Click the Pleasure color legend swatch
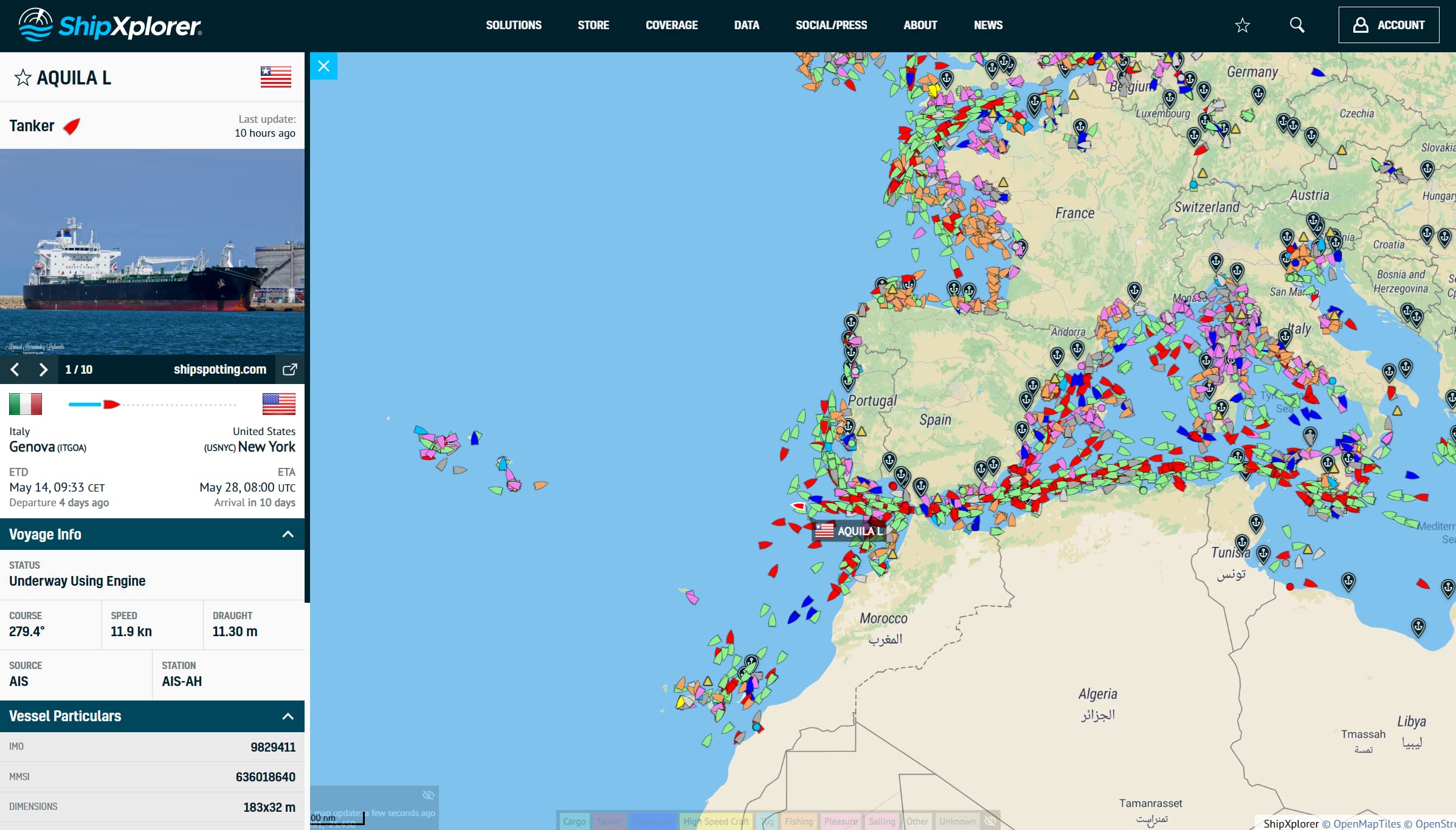Viewport: 1456px width, 830px height. click(841, 821)
